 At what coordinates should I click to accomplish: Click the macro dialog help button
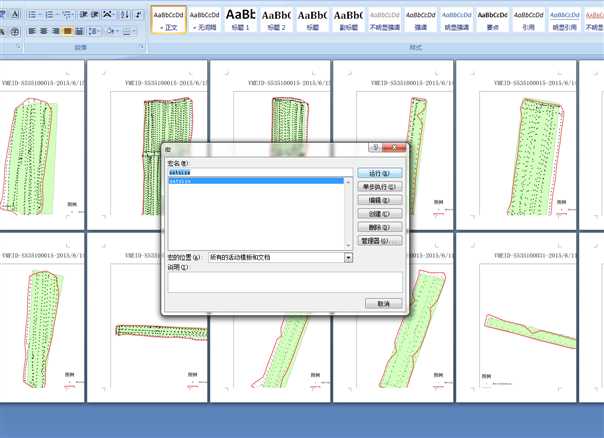(x=375, y=148)
